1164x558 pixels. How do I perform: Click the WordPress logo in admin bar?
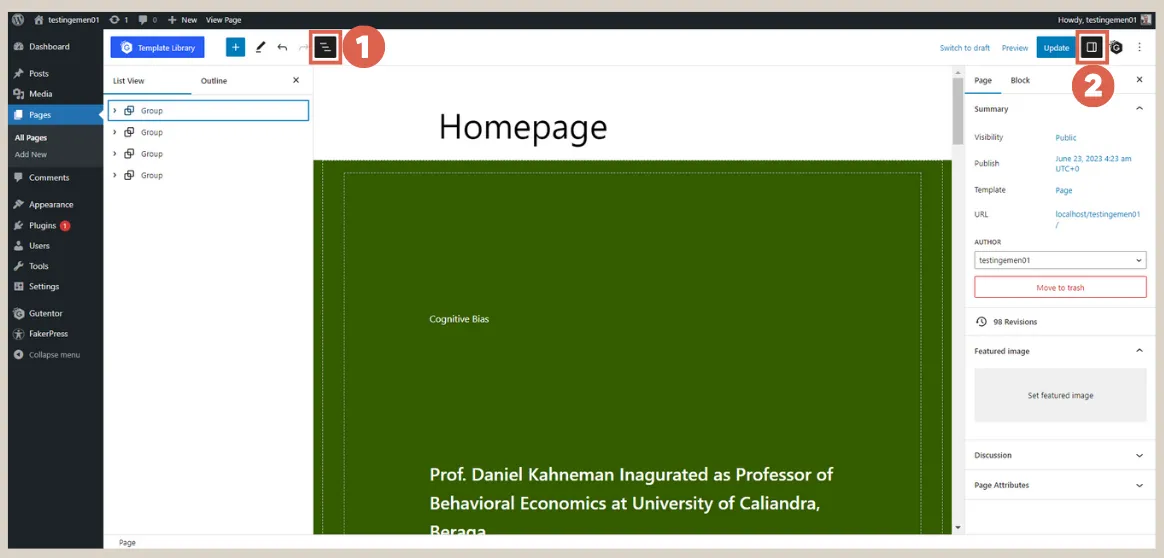pos(18,19)
